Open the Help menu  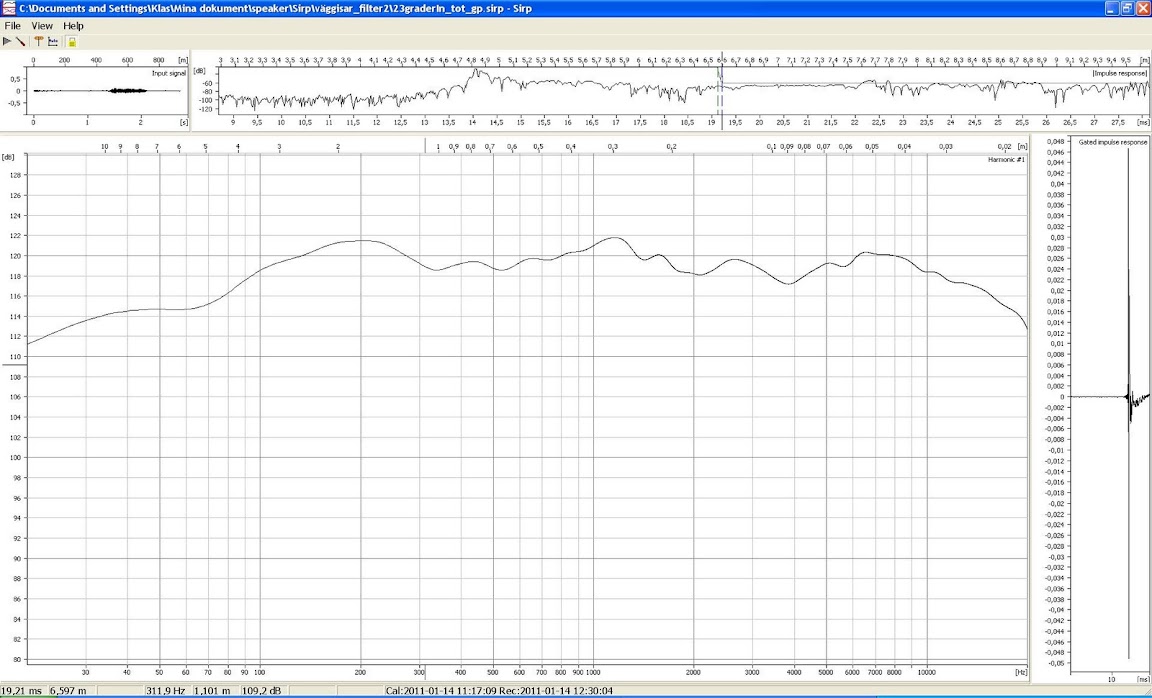click(x=74, y=25)
